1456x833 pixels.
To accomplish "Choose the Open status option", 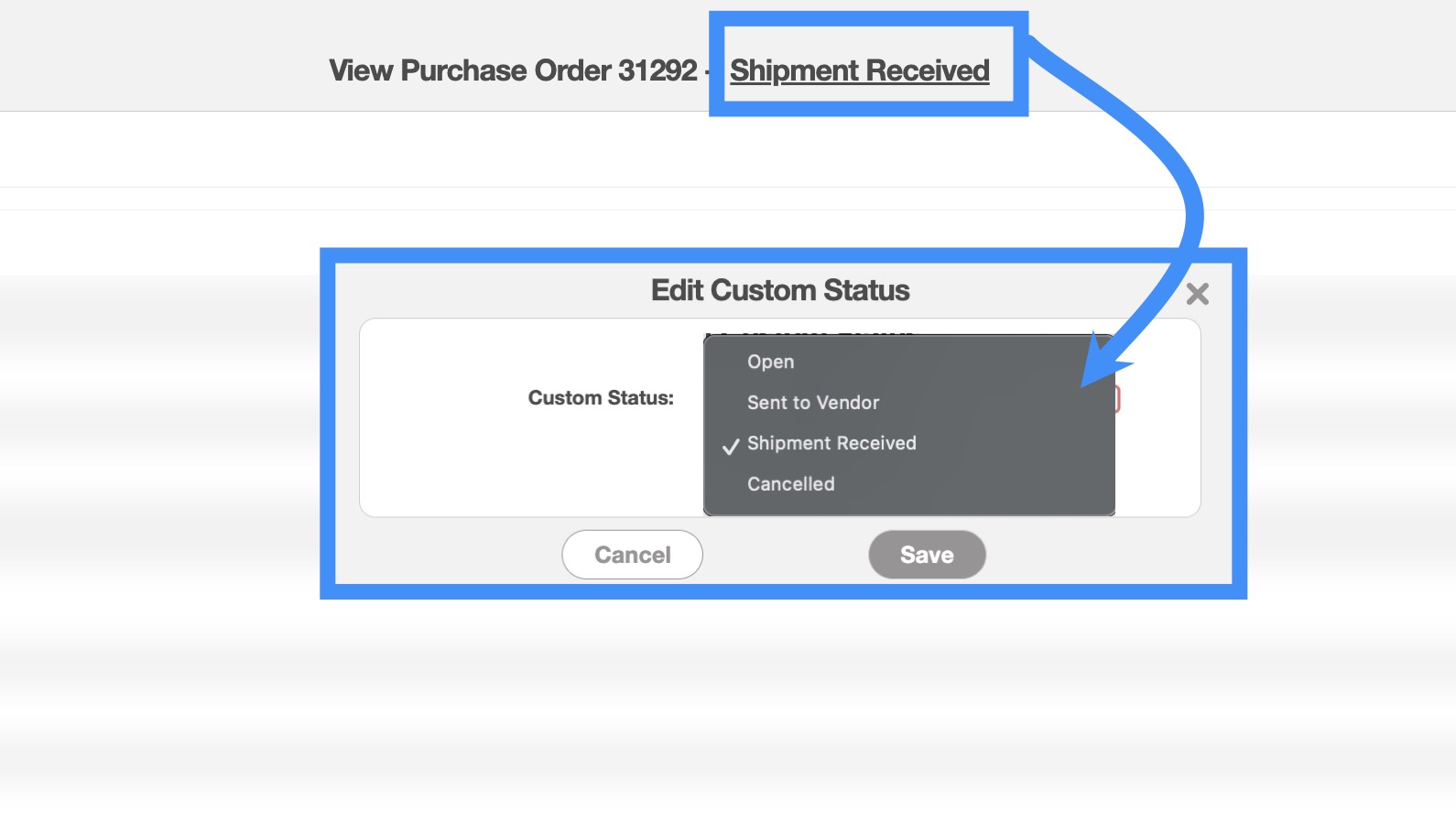I will (770, 362).
